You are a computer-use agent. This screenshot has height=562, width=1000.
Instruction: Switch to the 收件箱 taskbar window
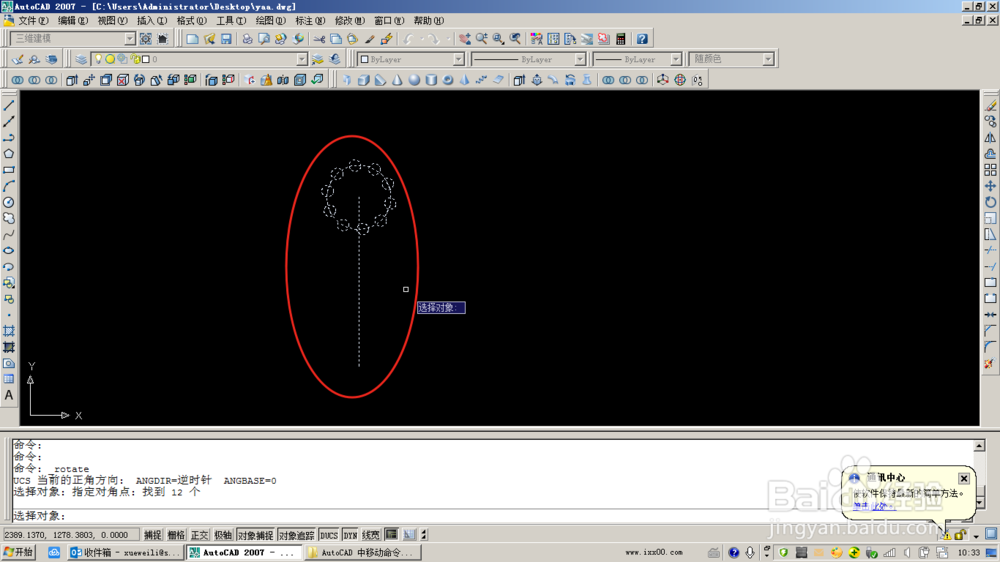[x=125, y=552]
